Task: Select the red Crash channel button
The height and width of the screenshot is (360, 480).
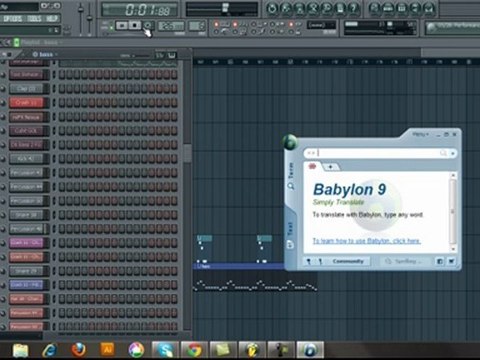Action: coord(26,103)
